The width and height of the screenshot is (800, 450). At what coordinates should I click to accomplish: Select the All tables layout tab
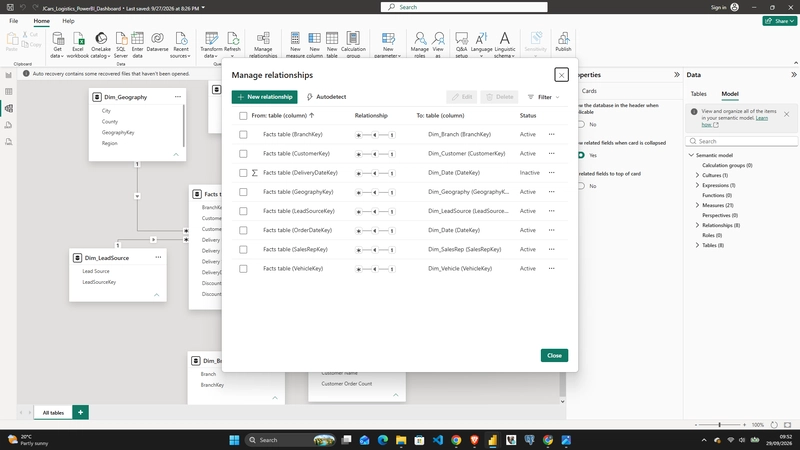[x=53, y=412]
